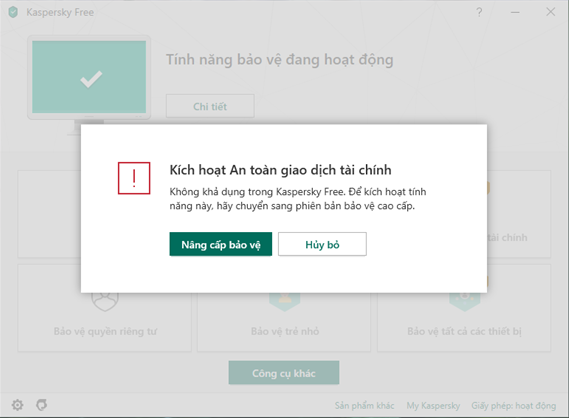Open the My Kaspersky link

coord(433,405)
